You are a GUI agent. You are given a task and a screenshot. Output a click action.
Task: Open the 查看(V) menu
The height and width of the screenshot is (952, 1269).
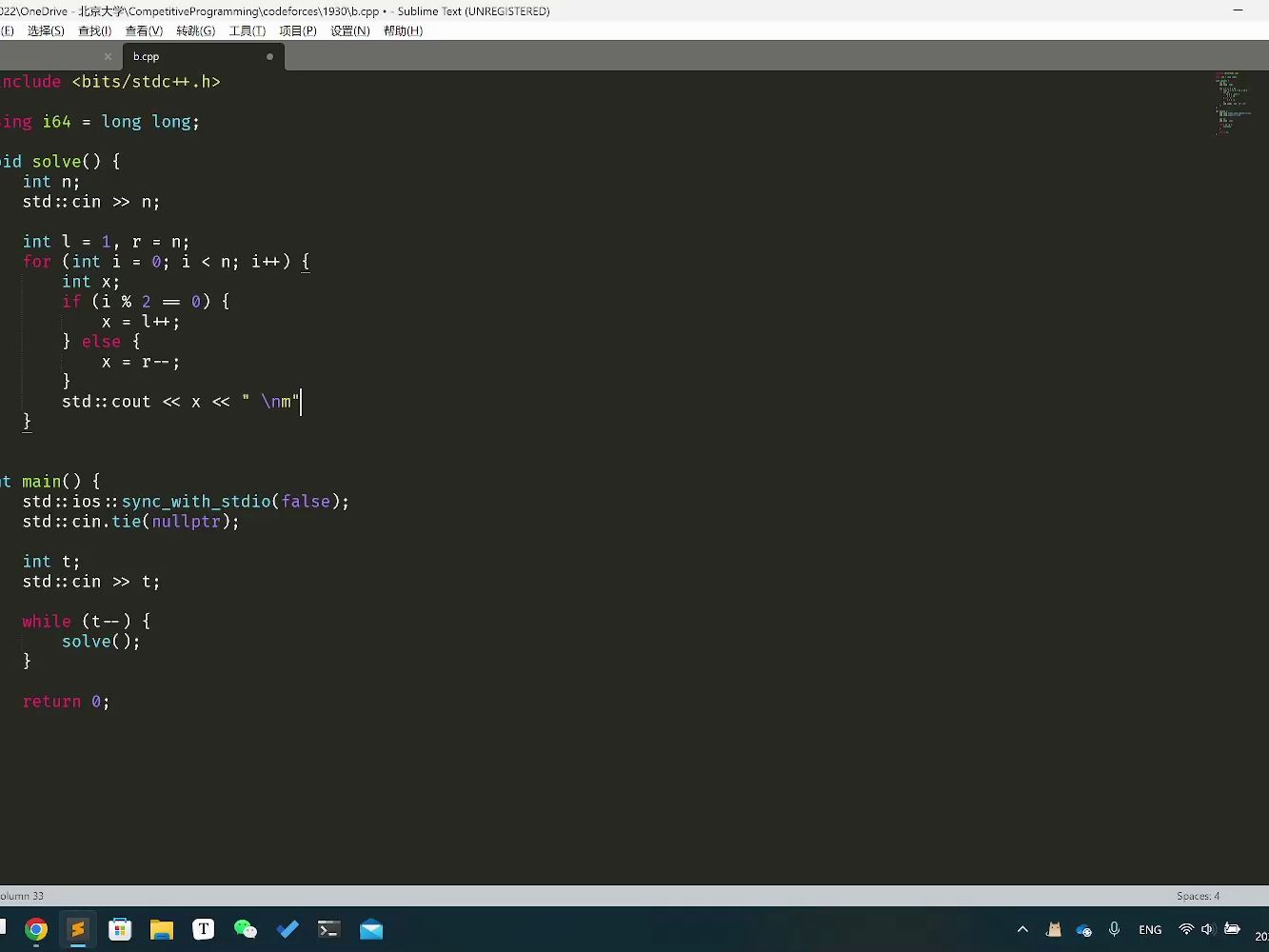click(x=145, y=30)
